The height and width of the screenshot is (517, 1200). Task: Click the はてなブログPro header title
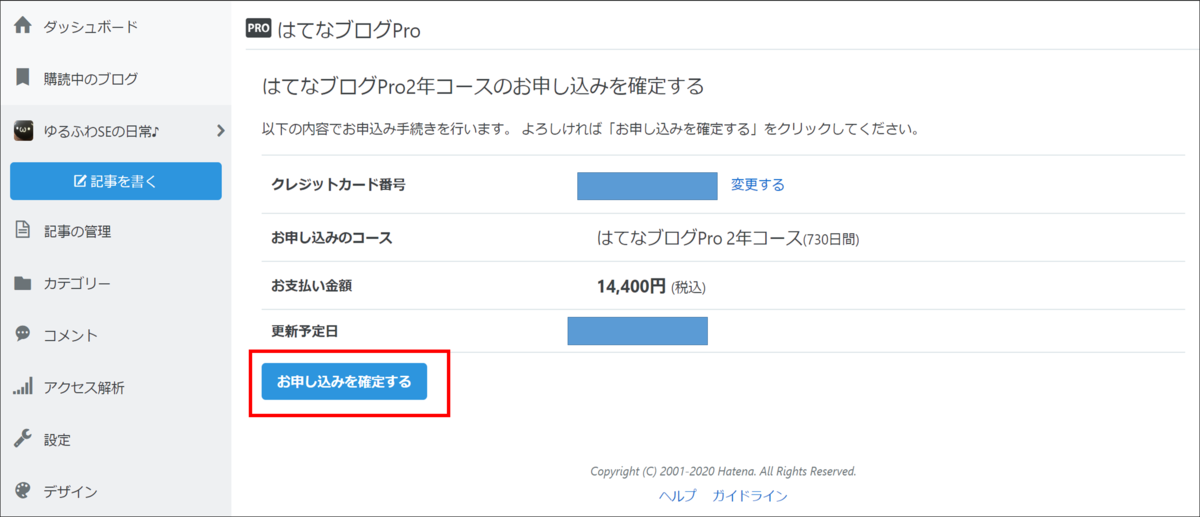pyautogui.click(x=349, y=30)
